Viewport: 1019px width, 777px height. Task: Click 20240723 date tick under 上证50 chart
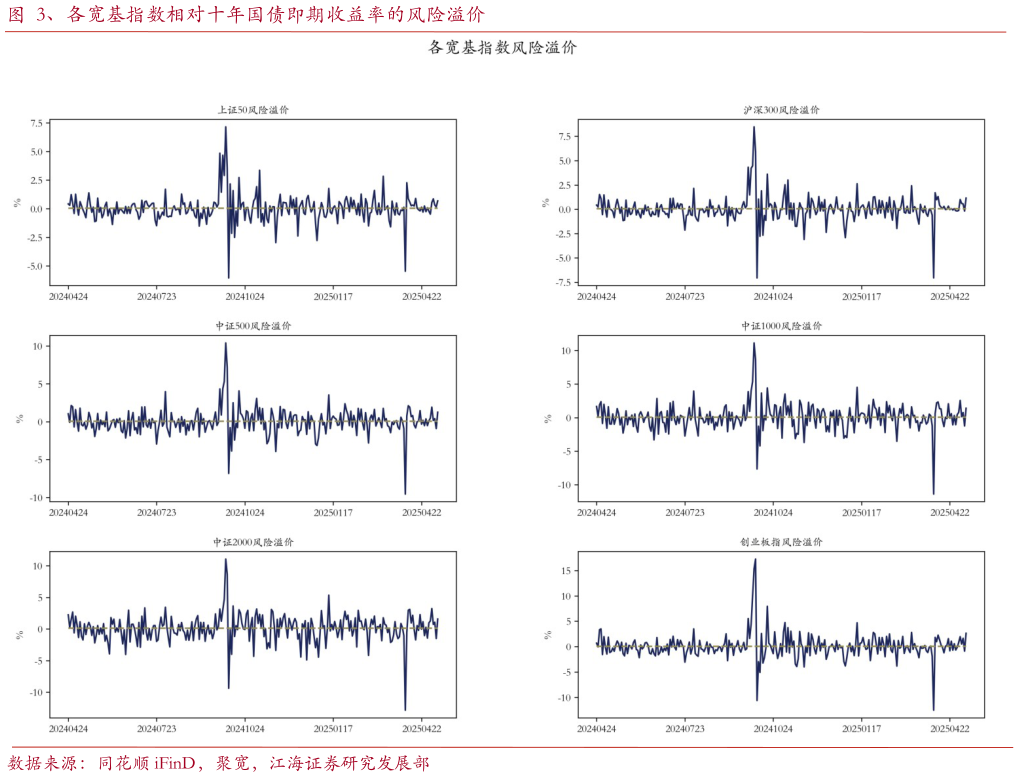[x=156, y=296]
